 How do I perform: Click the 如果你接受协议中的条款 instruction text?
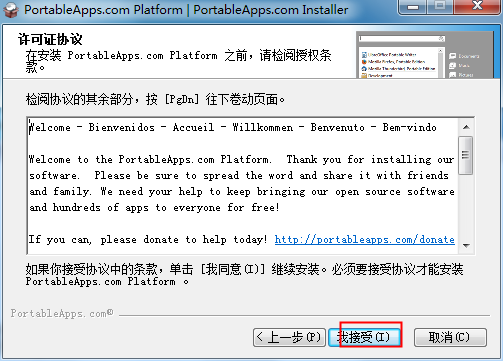tap(244, 275)
